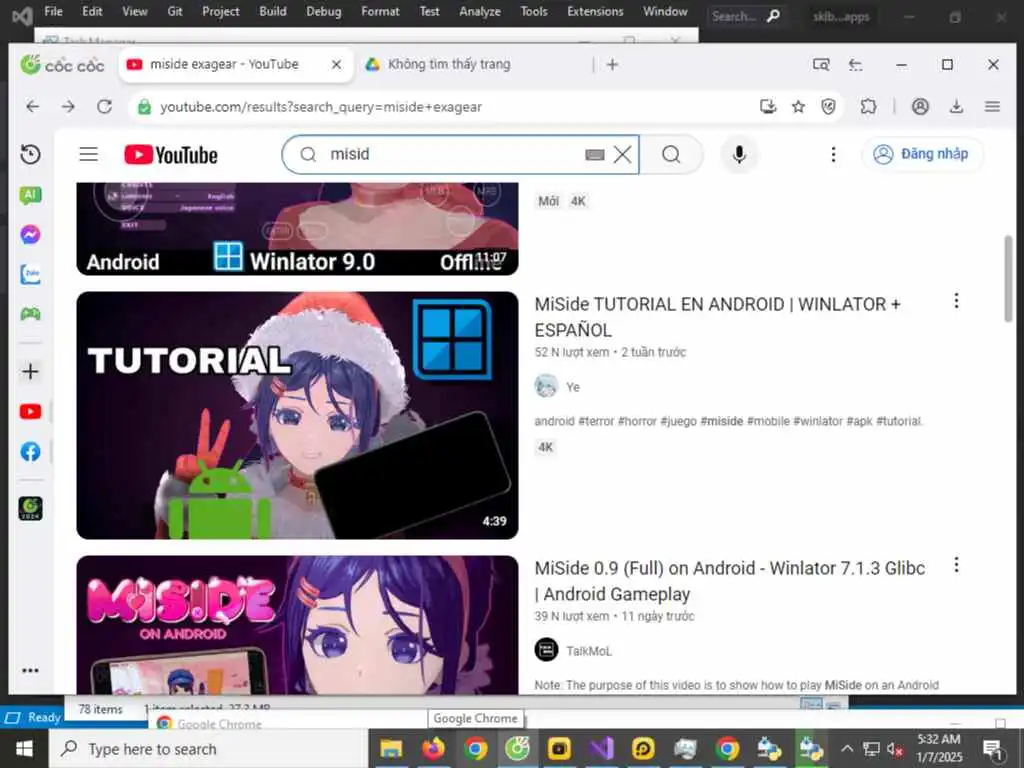Bookmark this page with the star
The image size is (1024, 768).
(x=798, y=106)
